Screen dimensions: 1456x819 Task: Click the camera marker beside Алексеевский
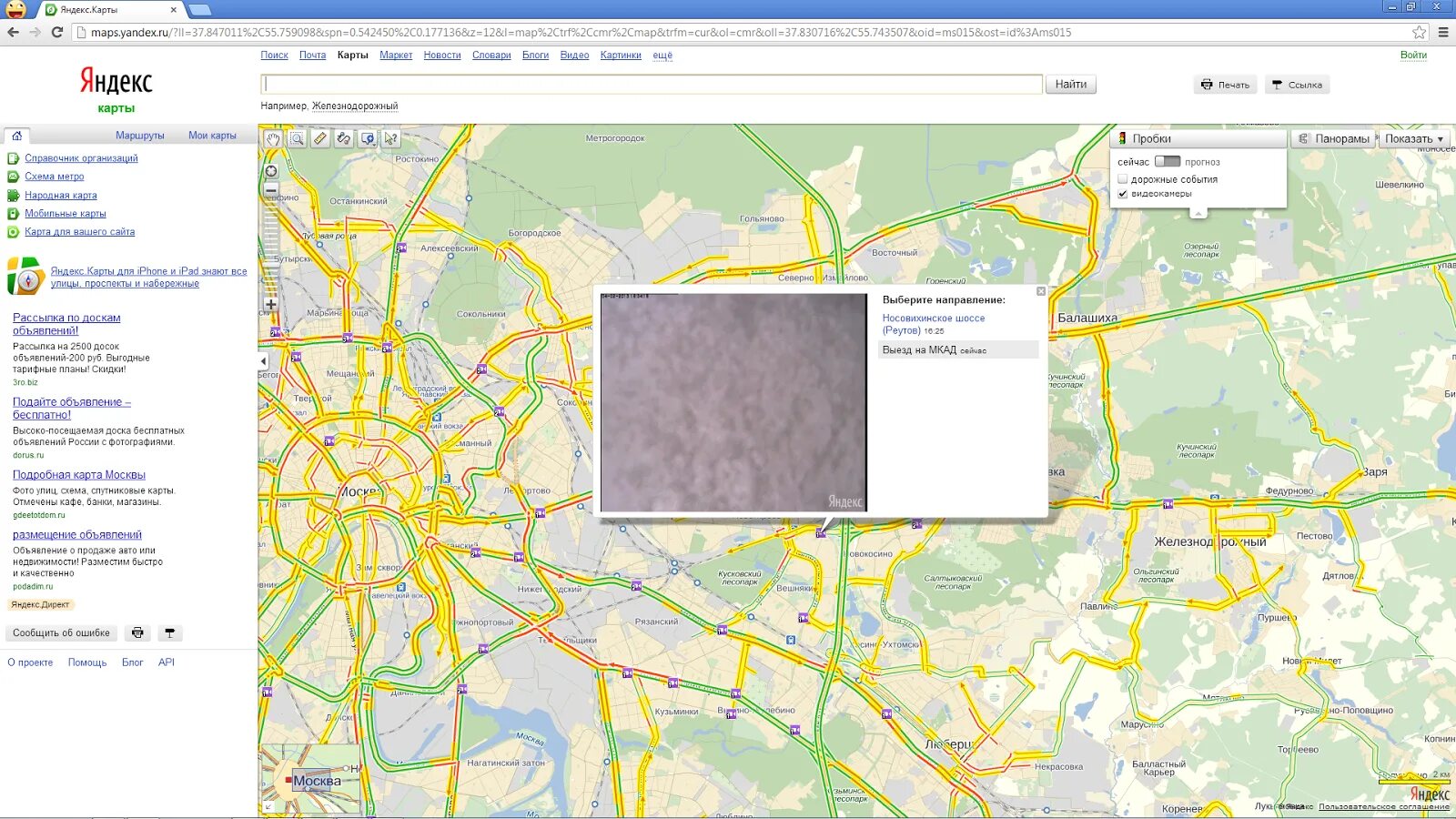pyautogui.click(x=401, y=248)
